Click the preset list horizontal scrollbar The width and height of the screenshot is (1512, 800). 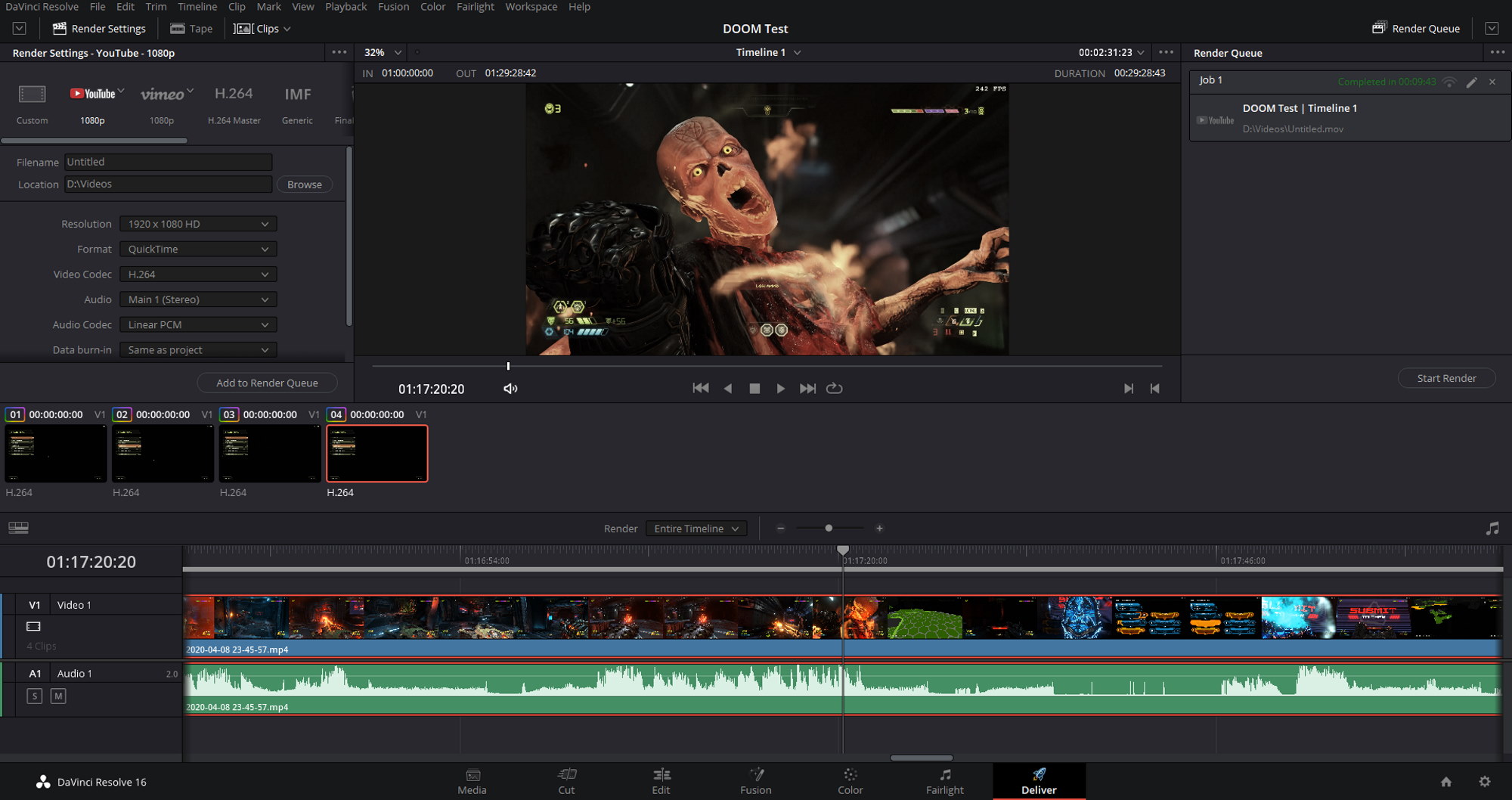(94, 140)
